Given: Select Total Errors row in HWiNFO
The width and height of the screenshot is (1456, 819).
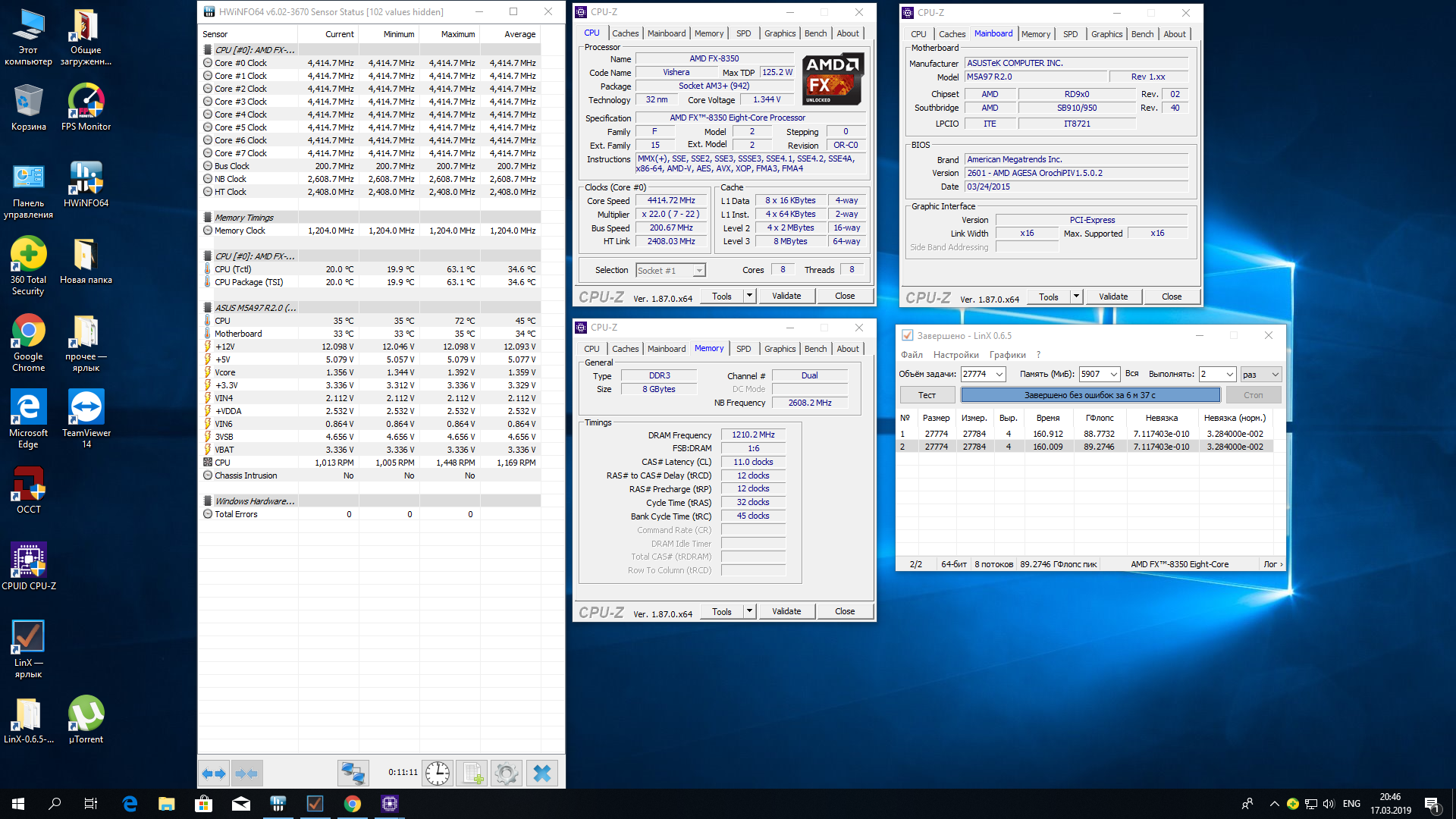Looking at the screenshot, I should click(x=236, y=514).
